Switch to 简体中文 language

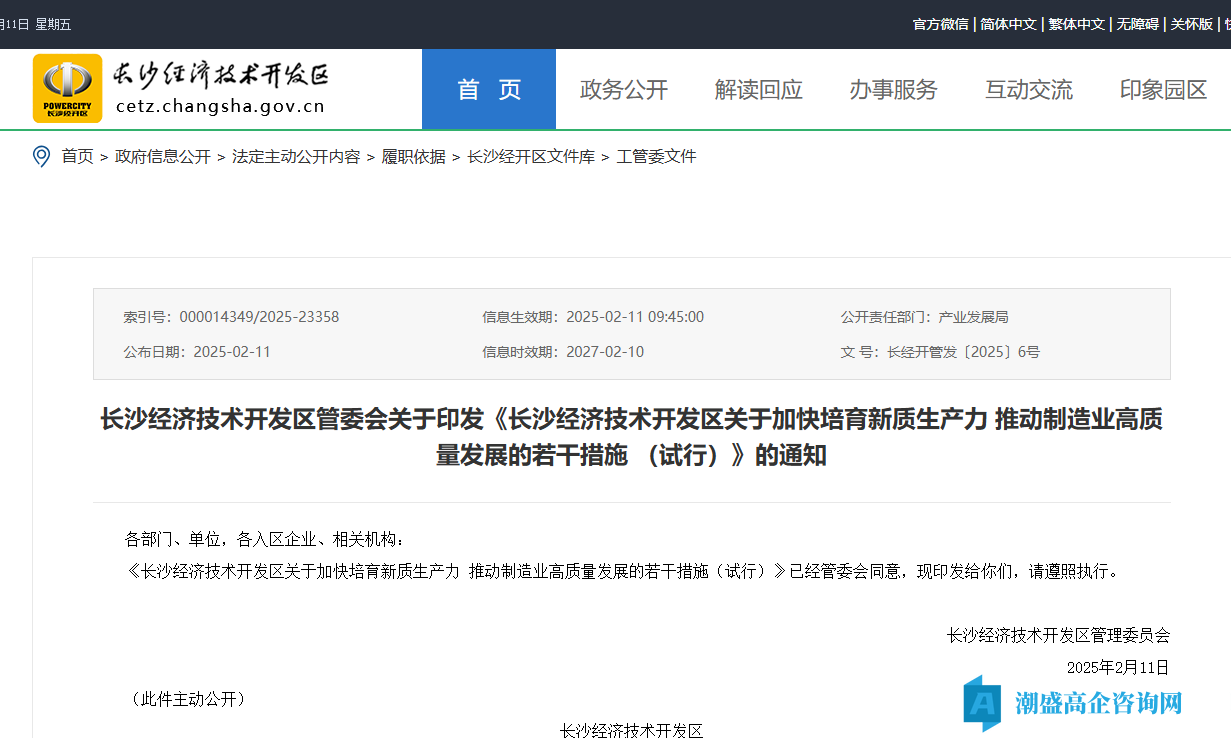click(x=1008, y=24)
